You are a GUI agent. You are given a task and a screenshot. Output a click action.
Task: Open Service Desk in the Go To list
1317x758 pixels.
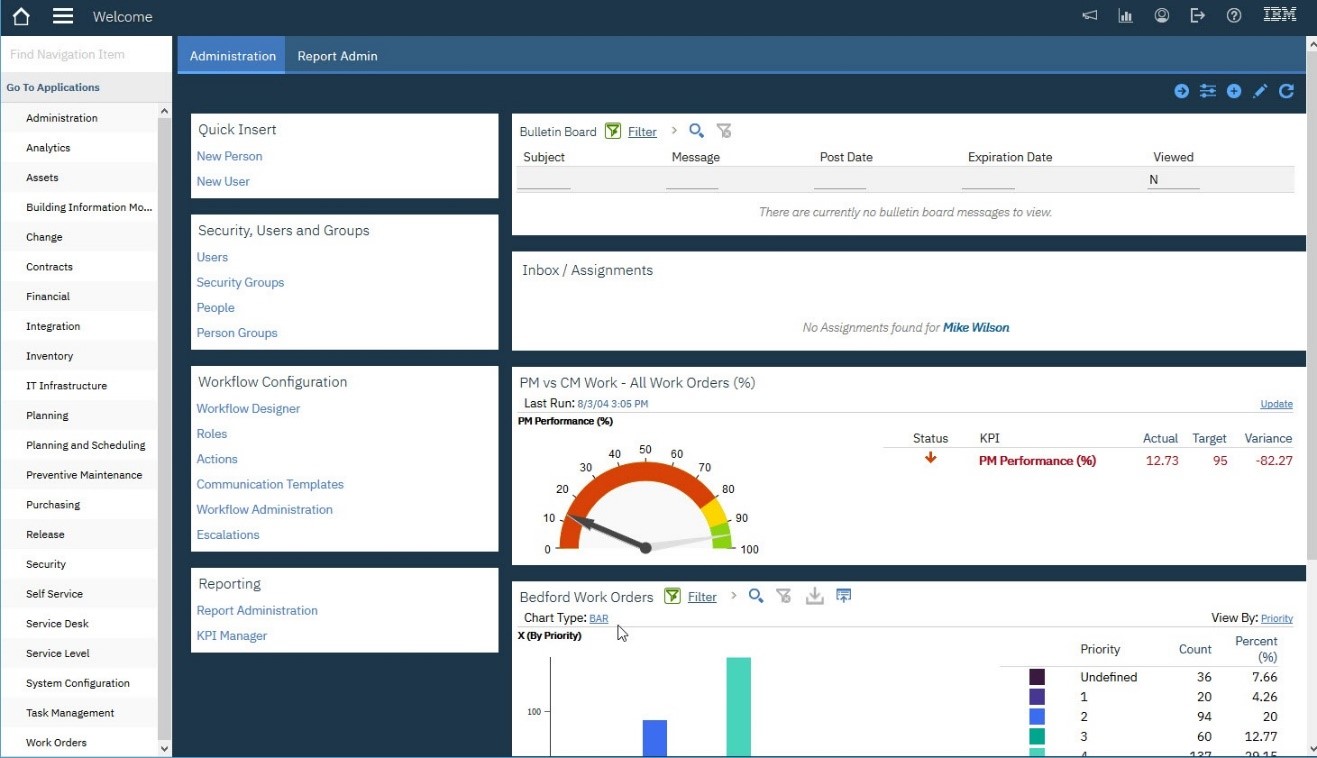point(57,624)
